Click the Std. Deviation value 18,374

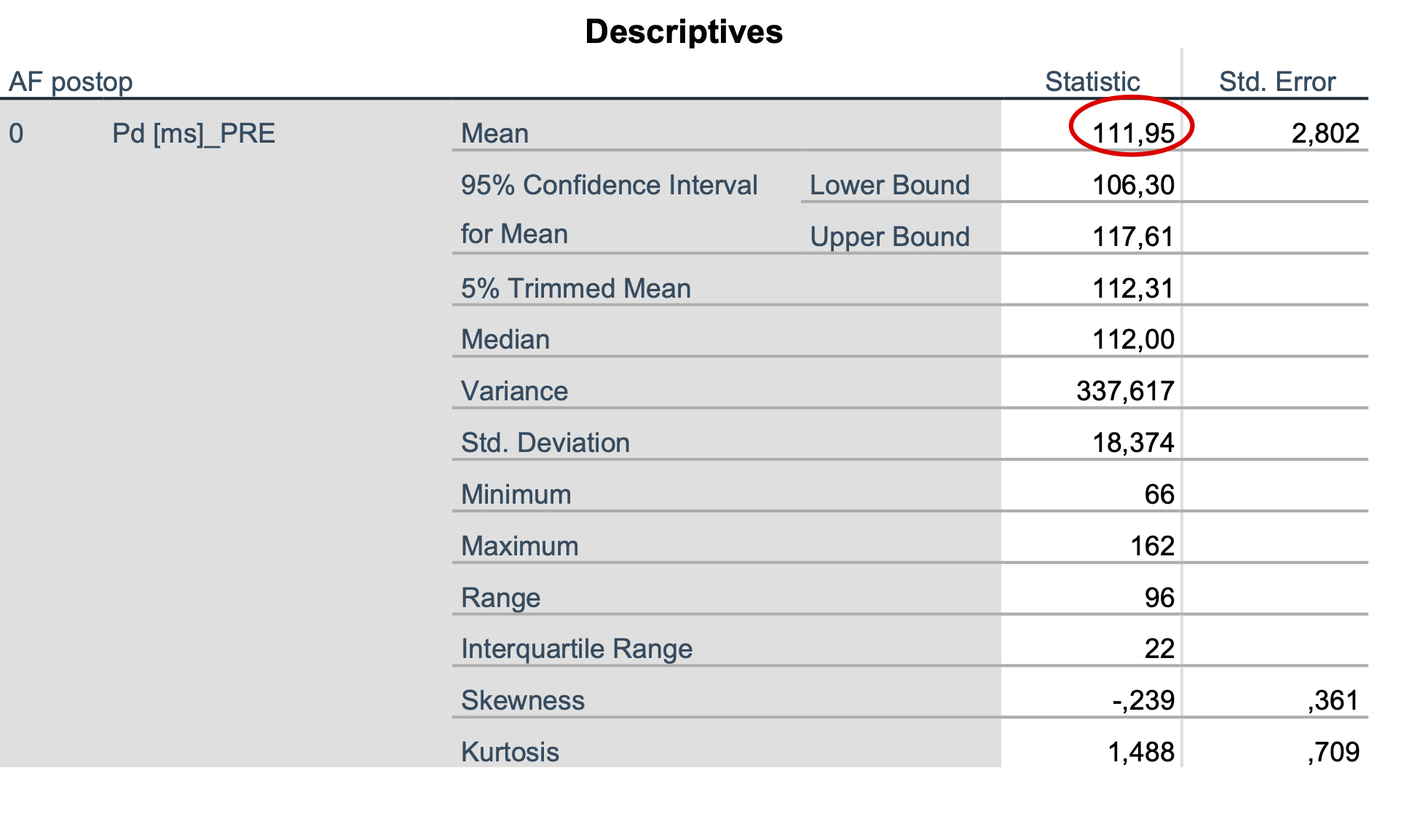(1133, 443)
